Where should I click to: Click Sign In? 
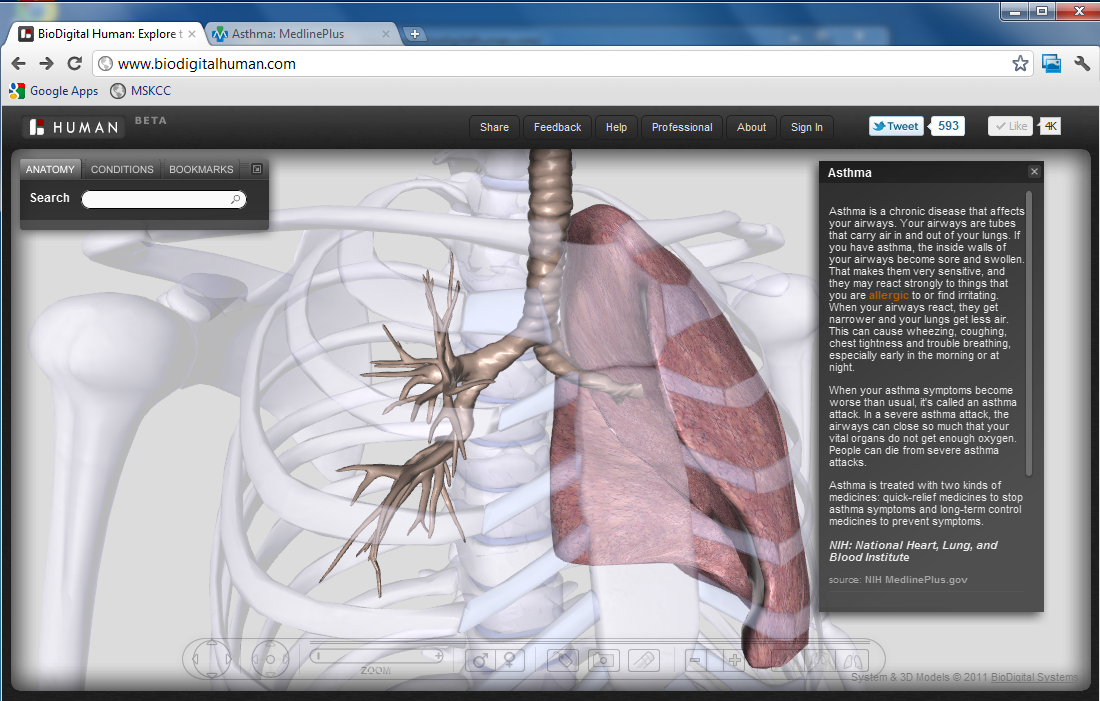coord(806,127)
